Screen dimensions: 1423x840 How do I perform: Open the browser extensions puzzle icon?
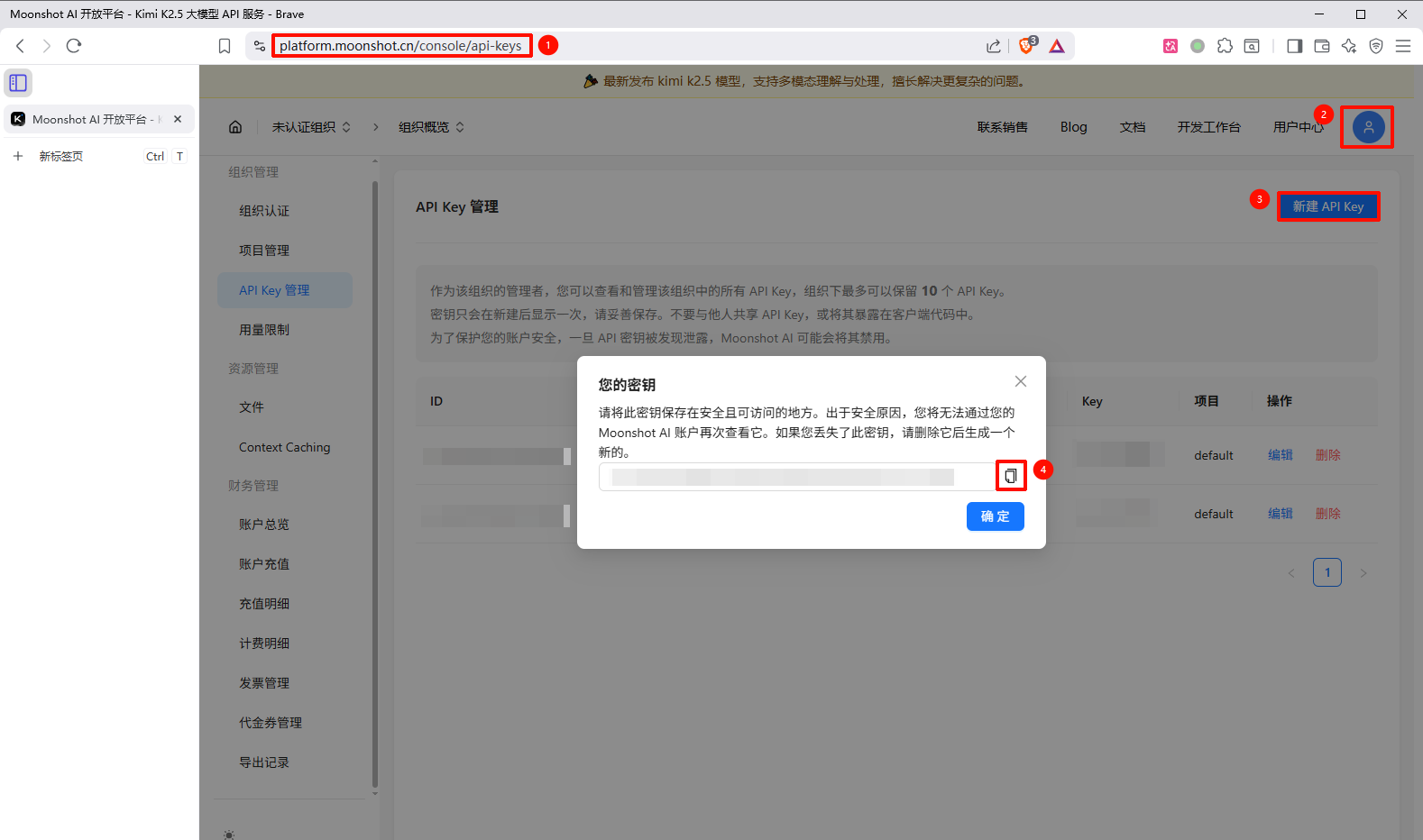(x=1225, y=46)
